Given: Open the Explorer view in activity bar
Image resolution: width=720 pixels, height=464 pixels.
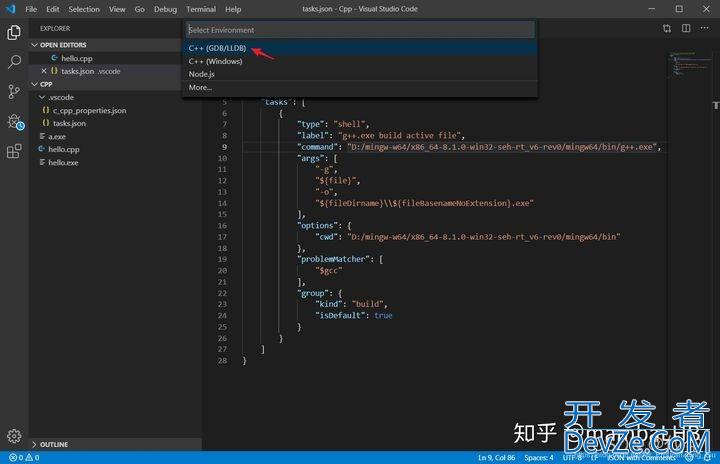Looking at the screenshot, I should pos(14,33).
